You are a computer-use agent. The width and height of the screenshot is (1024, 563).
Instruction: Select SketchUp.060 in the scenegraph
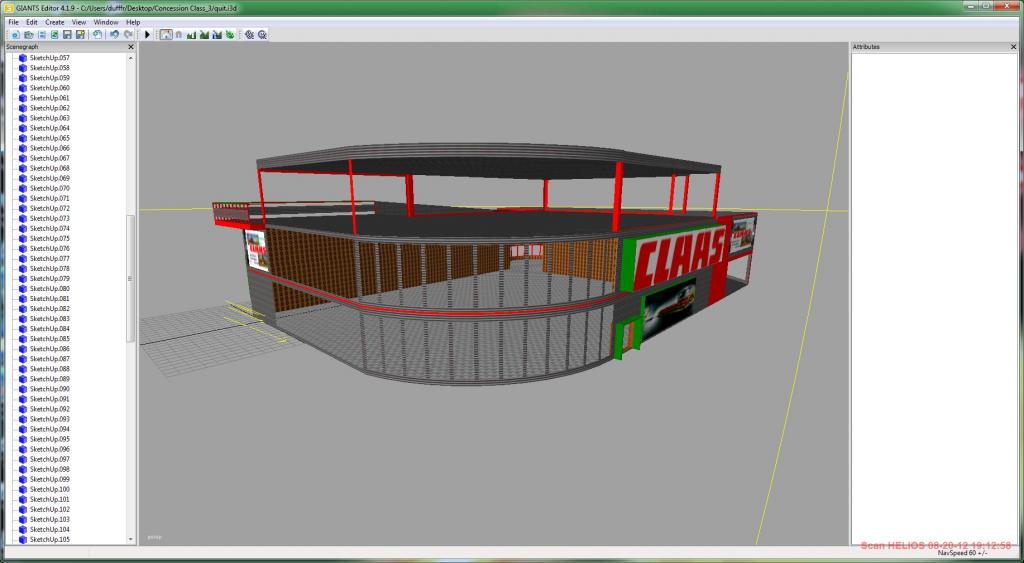[x=50, y=88]
